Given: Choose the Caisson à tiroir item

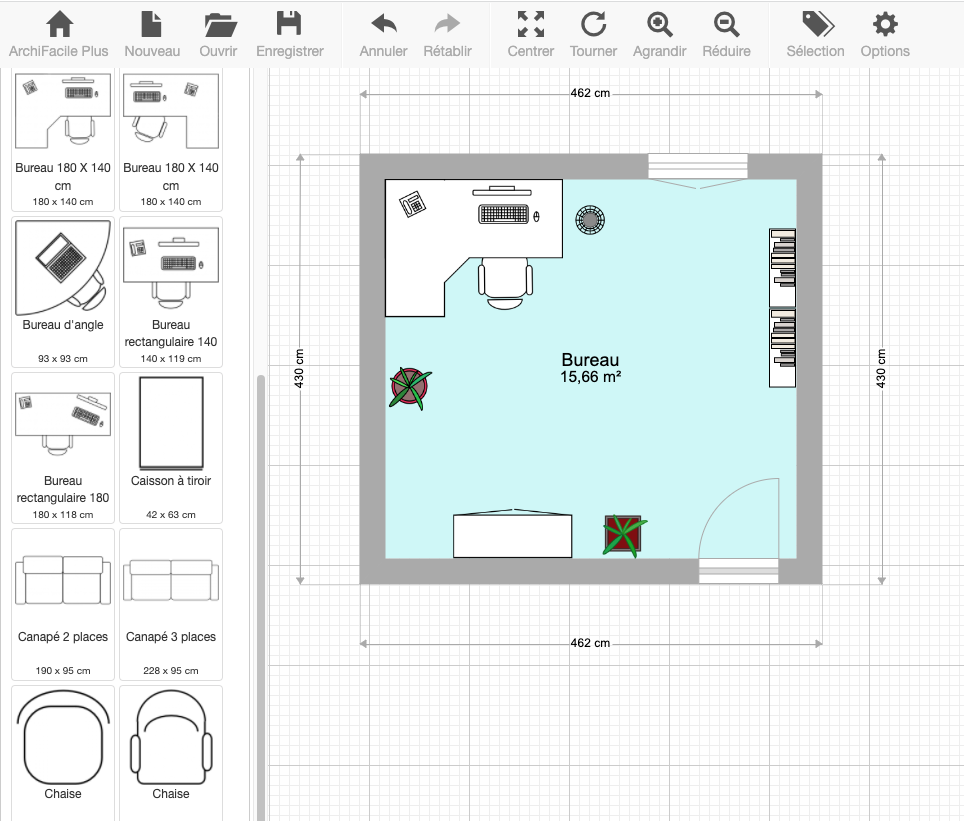Looking at the screenshot, I should point(171,423).
